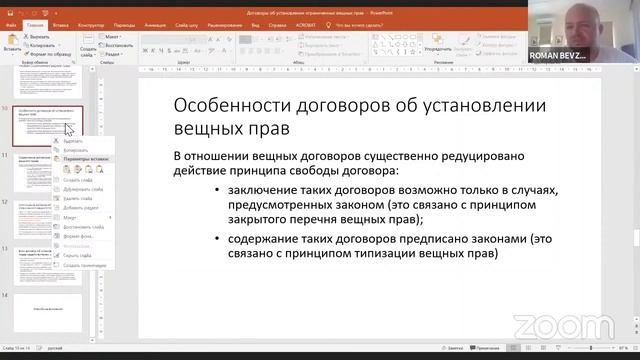Open Clipboard group dialog launcher
640x360 pixels.
(73, 62)
